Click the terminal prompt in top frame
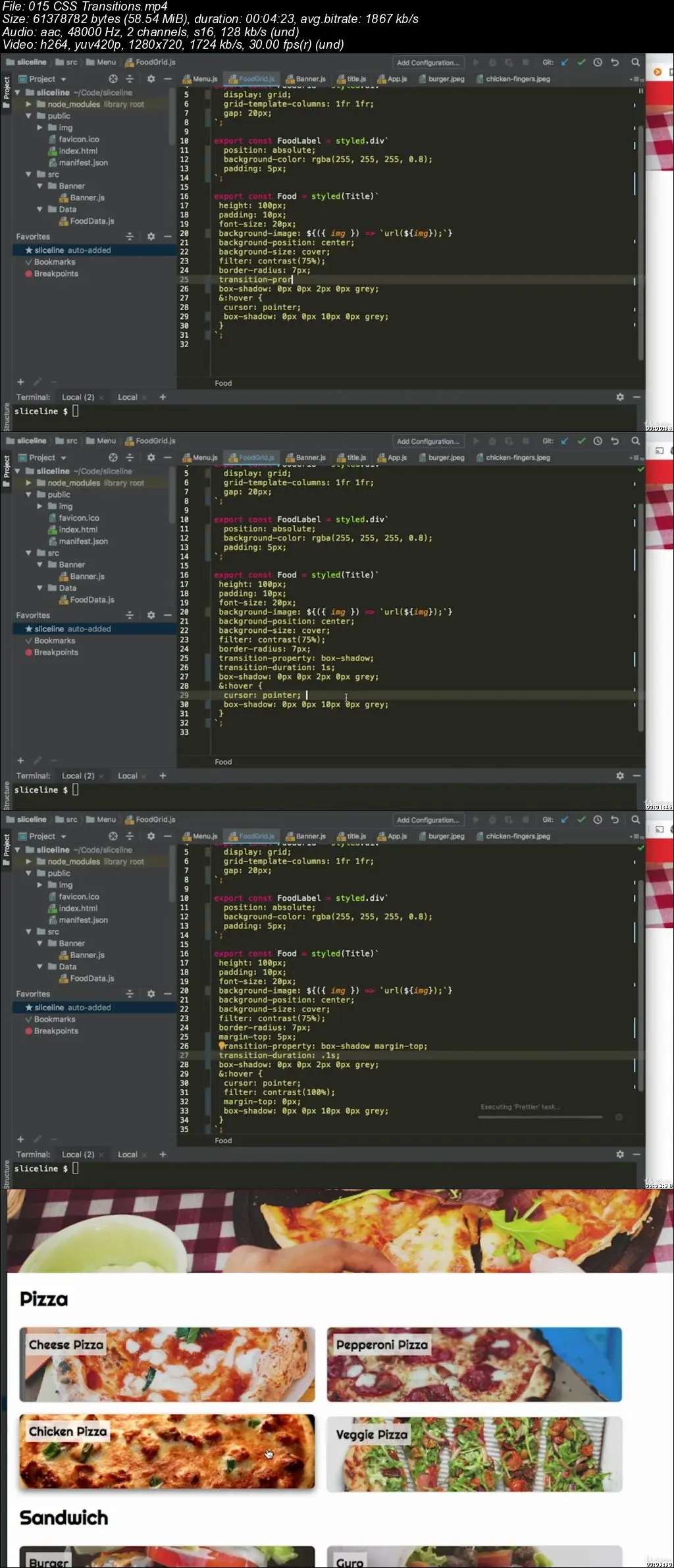The width and height of the screenshot is (674, 1568). point(46,411)
